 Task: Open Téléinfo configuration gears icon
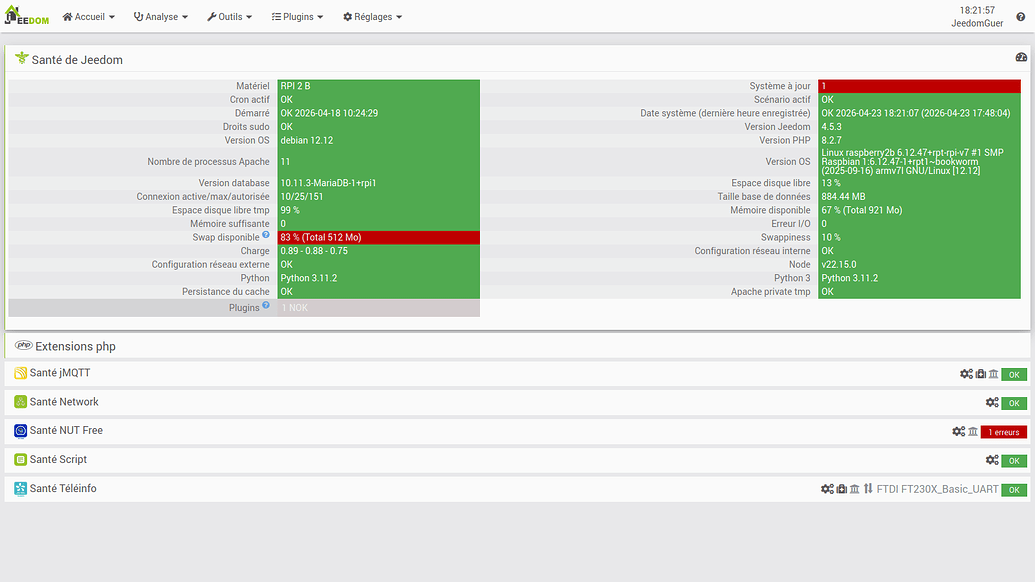click(827, 489)
